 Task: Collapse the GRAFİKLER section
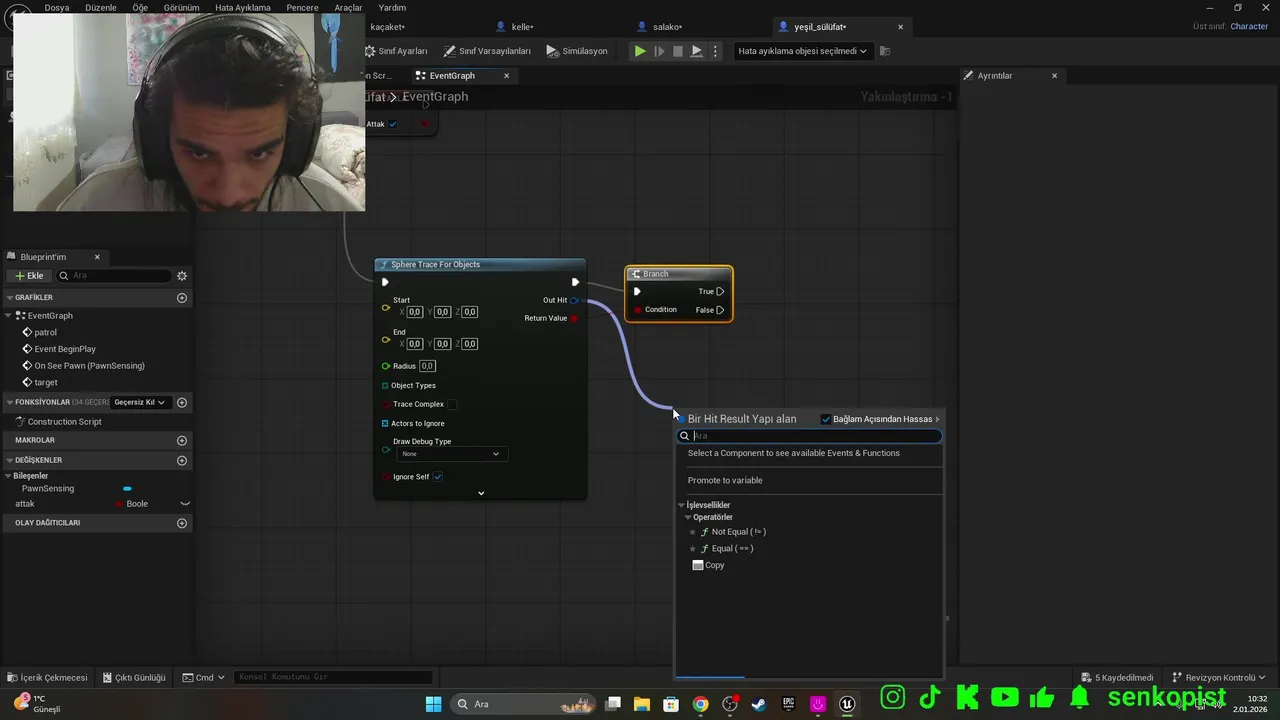pos(10,298)
